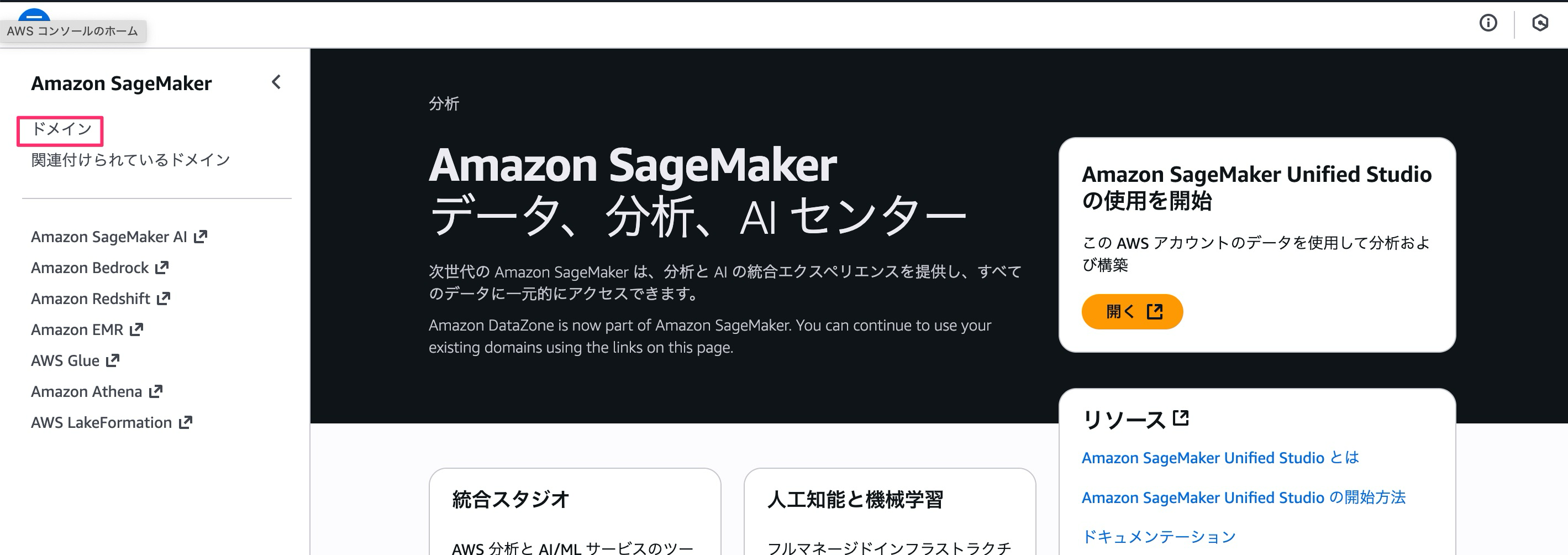
Task: Click the 人工知能と機械学習 card
Action: [888, 512]
